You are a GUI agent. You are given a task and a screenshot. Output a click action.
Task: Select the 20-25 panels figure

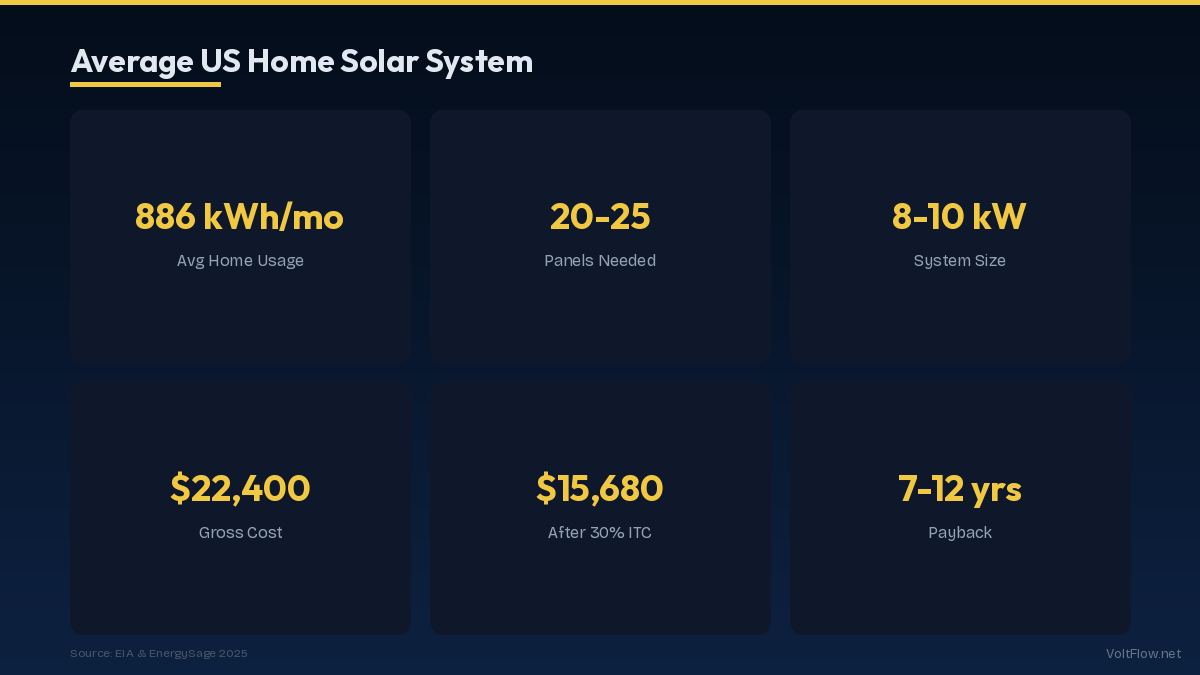600,217
